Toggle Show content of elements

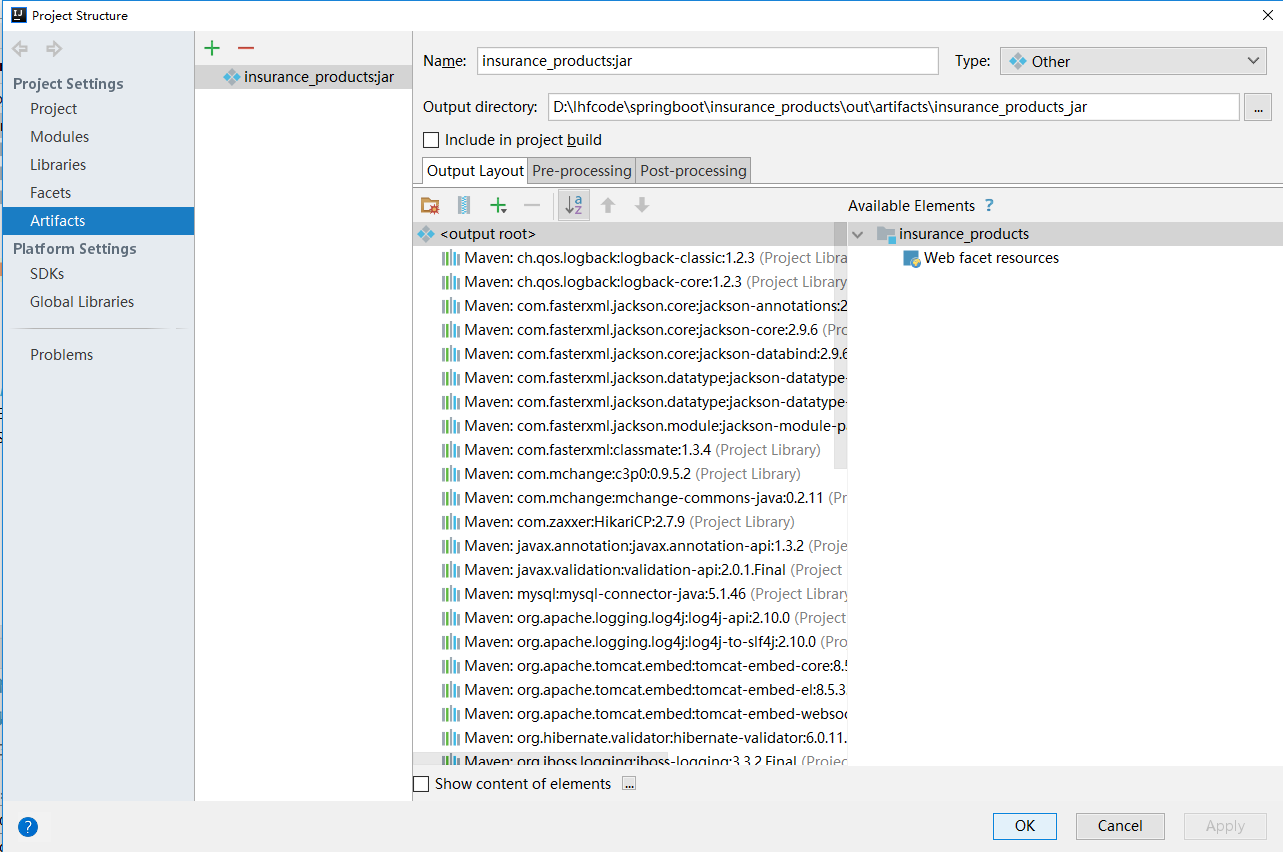pyautogui.click(x=421, y=784)
